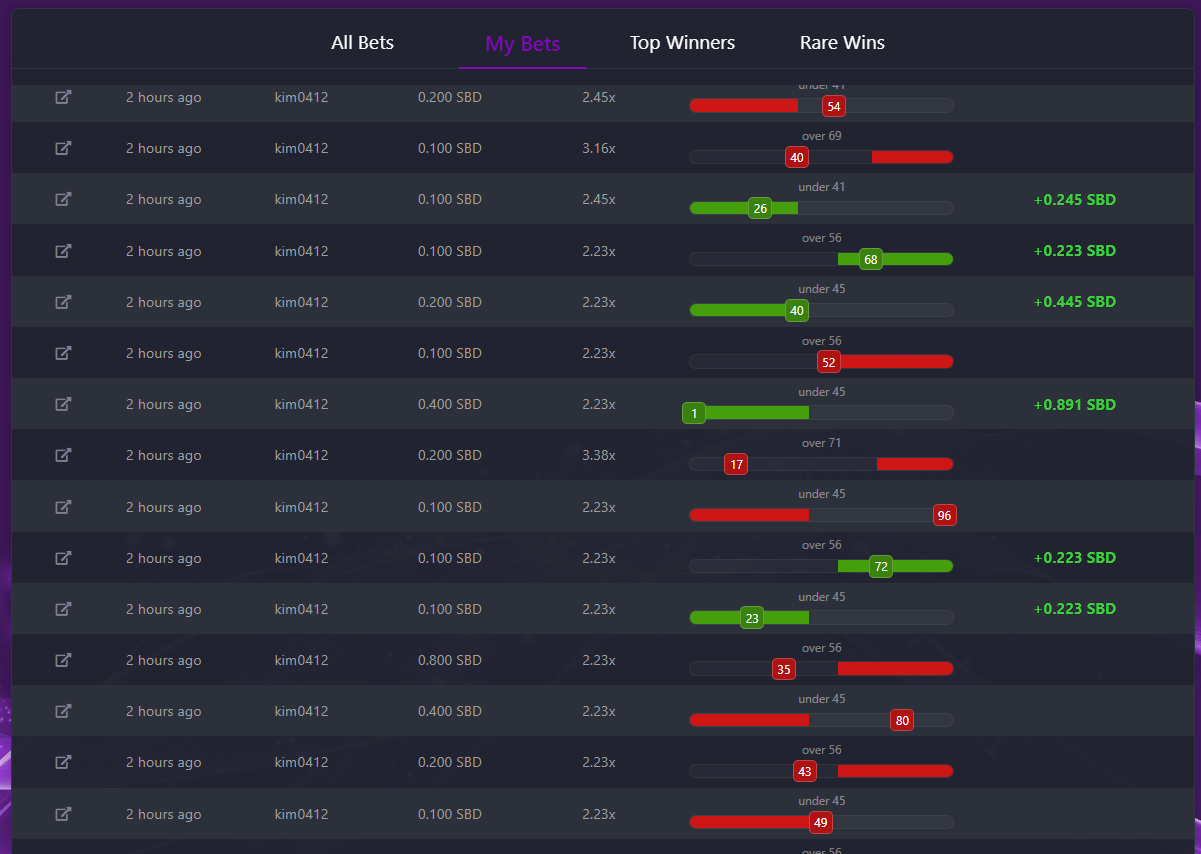Click the red roll marker showing 52
Viewport: 1201px width, 854px height.
click(828, 362)
